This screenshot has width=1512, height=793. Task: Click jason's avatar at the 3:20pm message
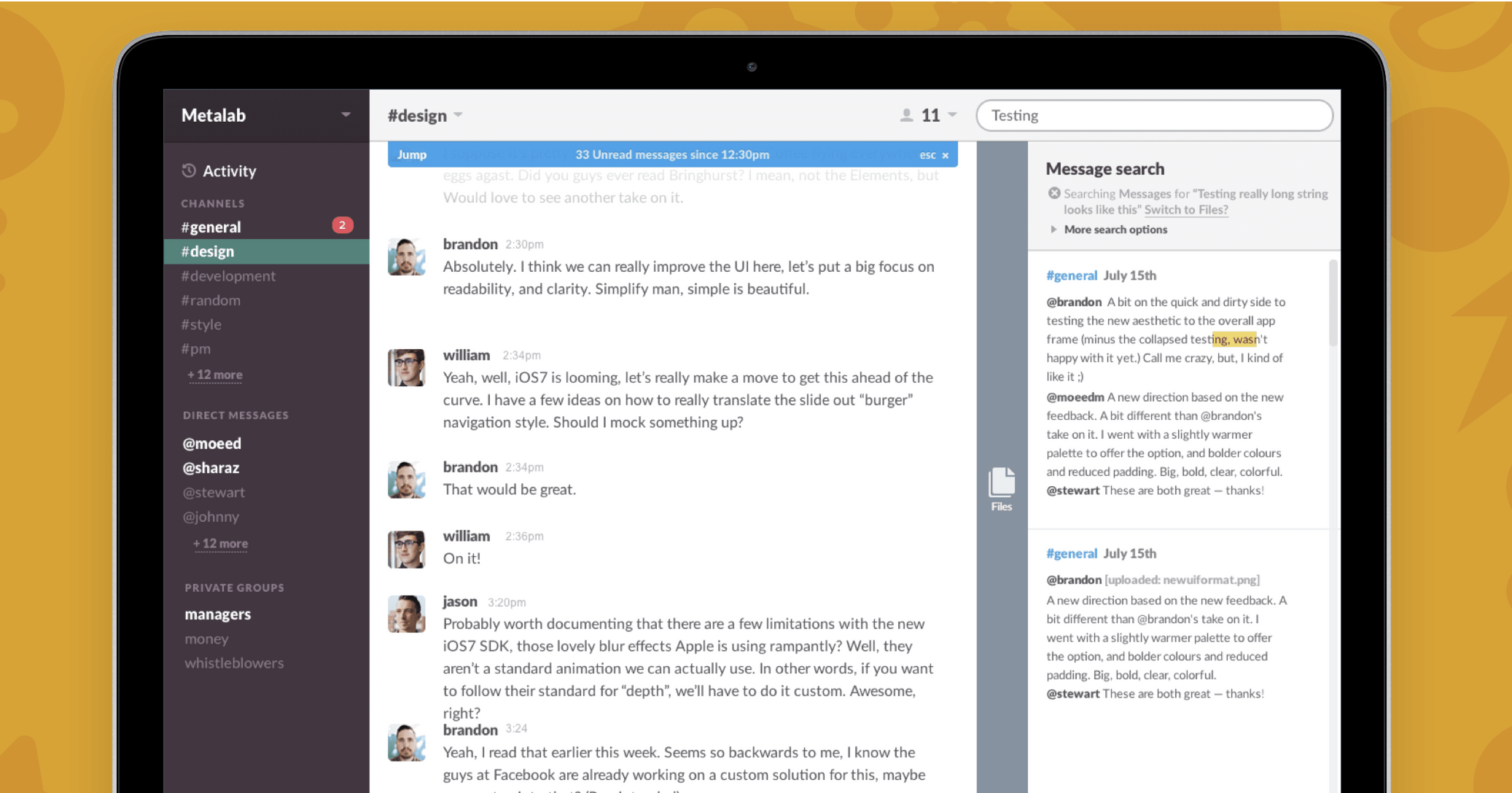pos(406,614)
